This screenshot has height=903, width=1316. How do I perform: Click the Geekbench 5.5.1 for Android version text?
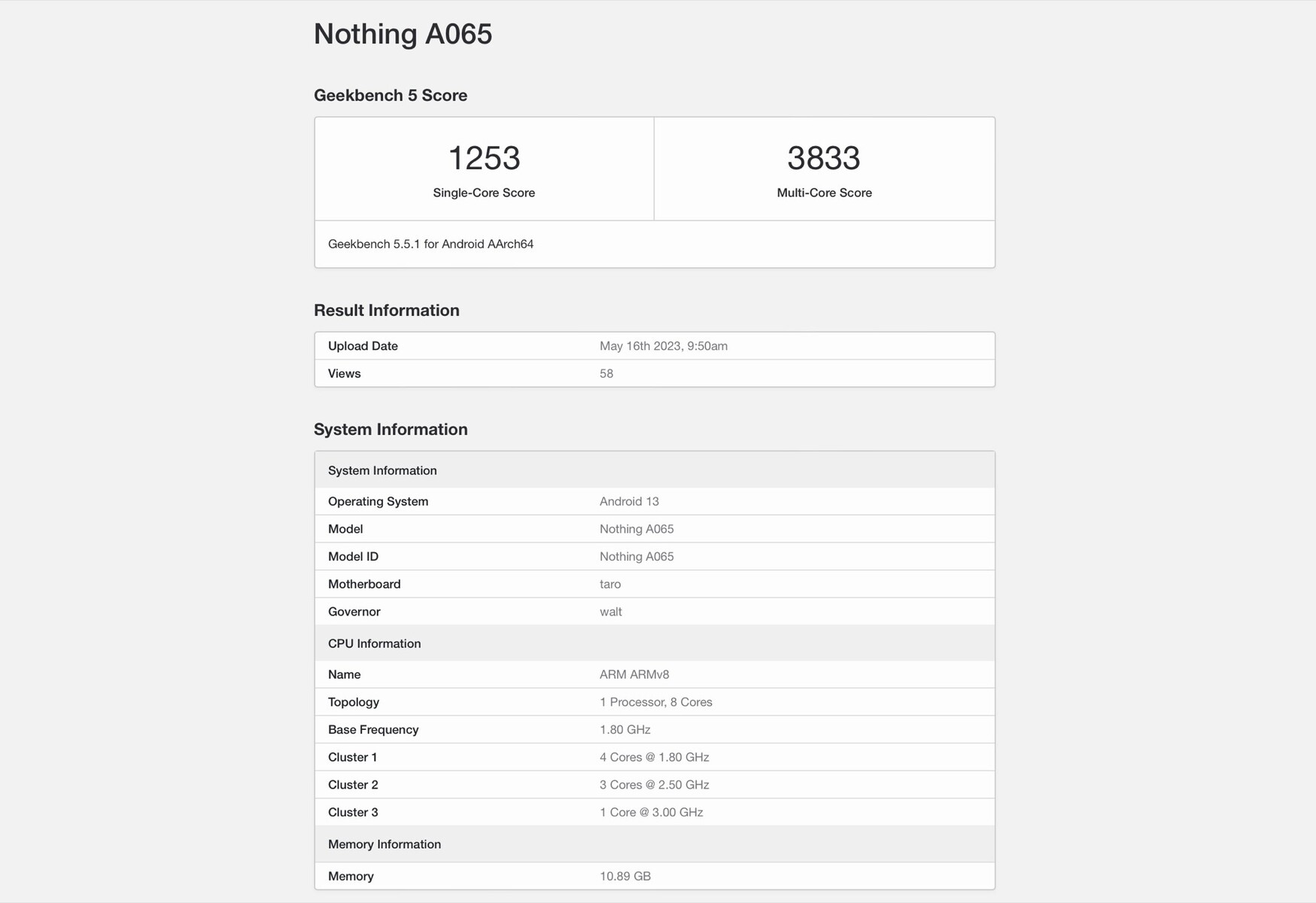[x=430, y=244]
